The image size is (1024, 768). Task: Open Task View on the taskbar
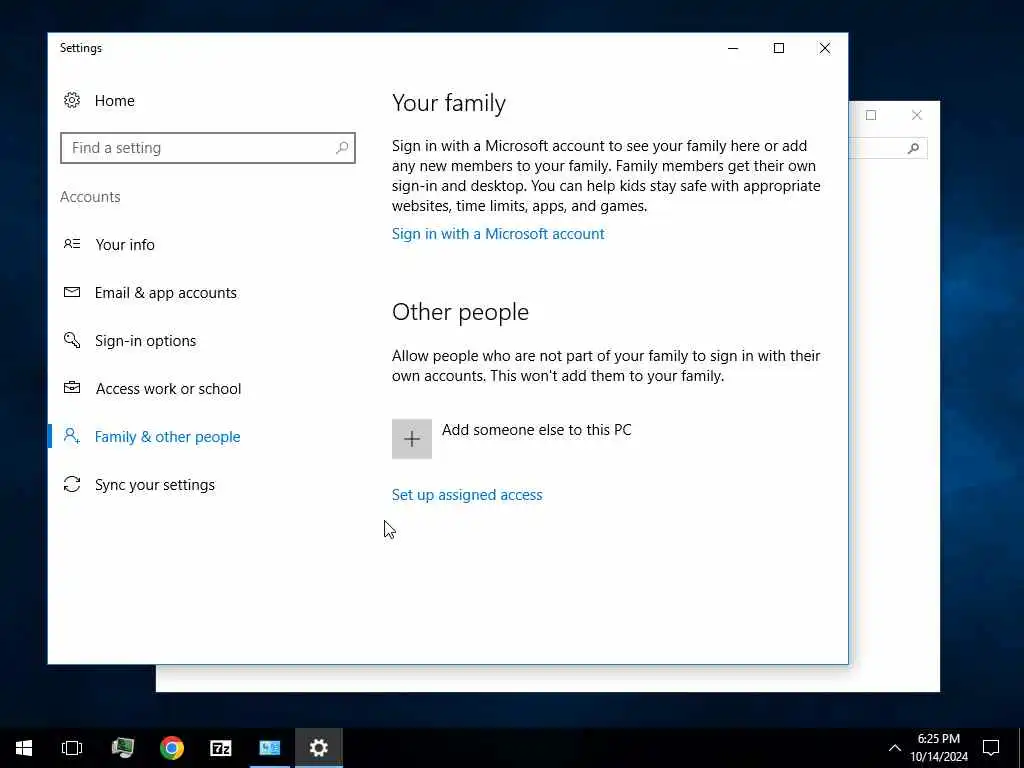click(72, 748)
